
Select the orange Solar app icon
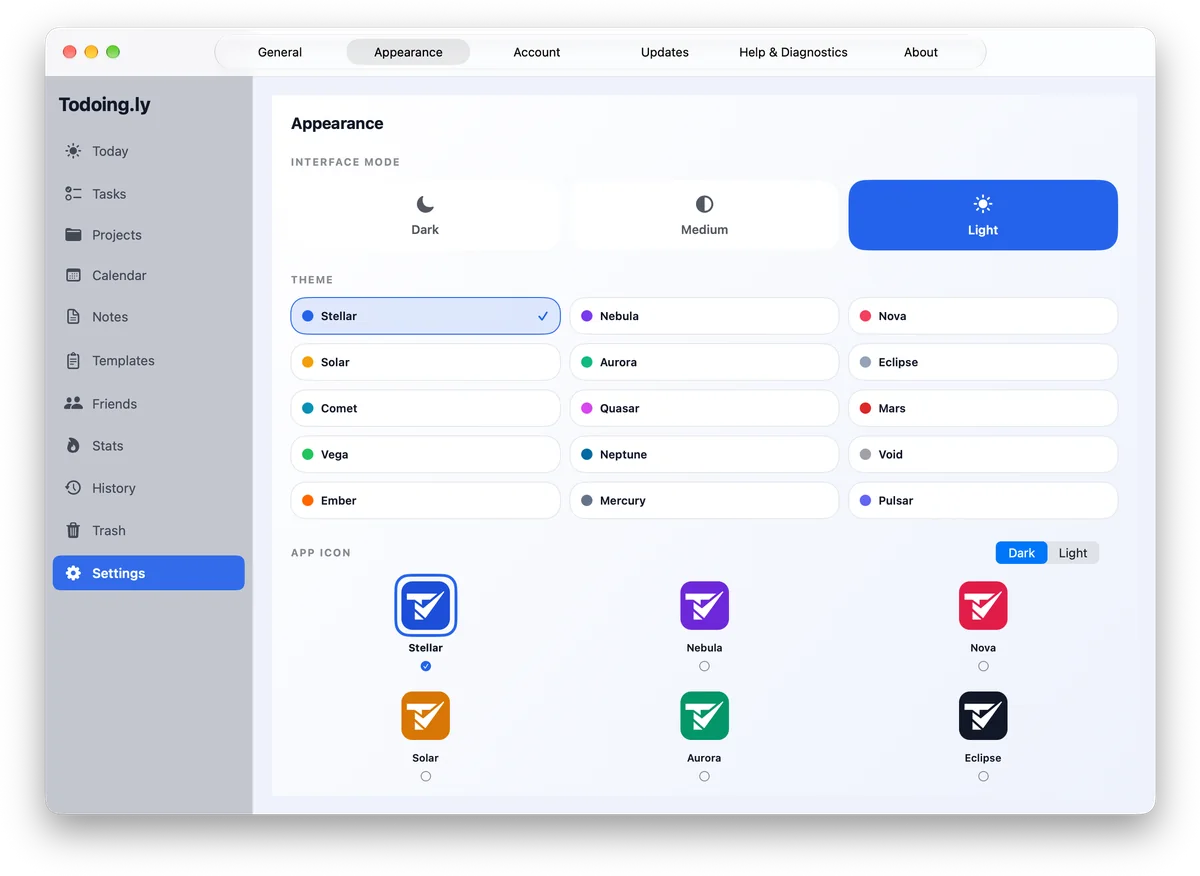click(426, 716)
